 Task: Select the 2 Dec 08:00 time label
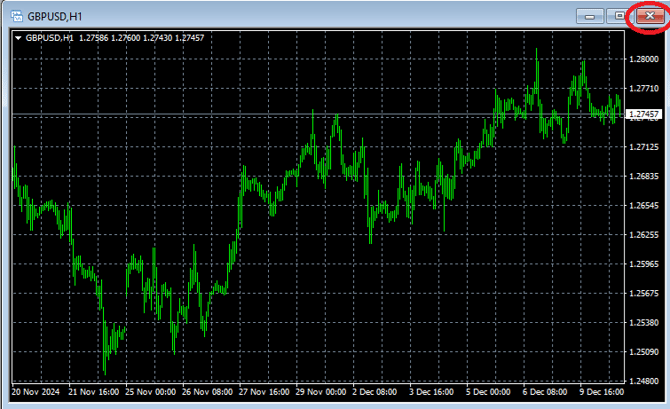pyautogui.click(x=376, y=393)
